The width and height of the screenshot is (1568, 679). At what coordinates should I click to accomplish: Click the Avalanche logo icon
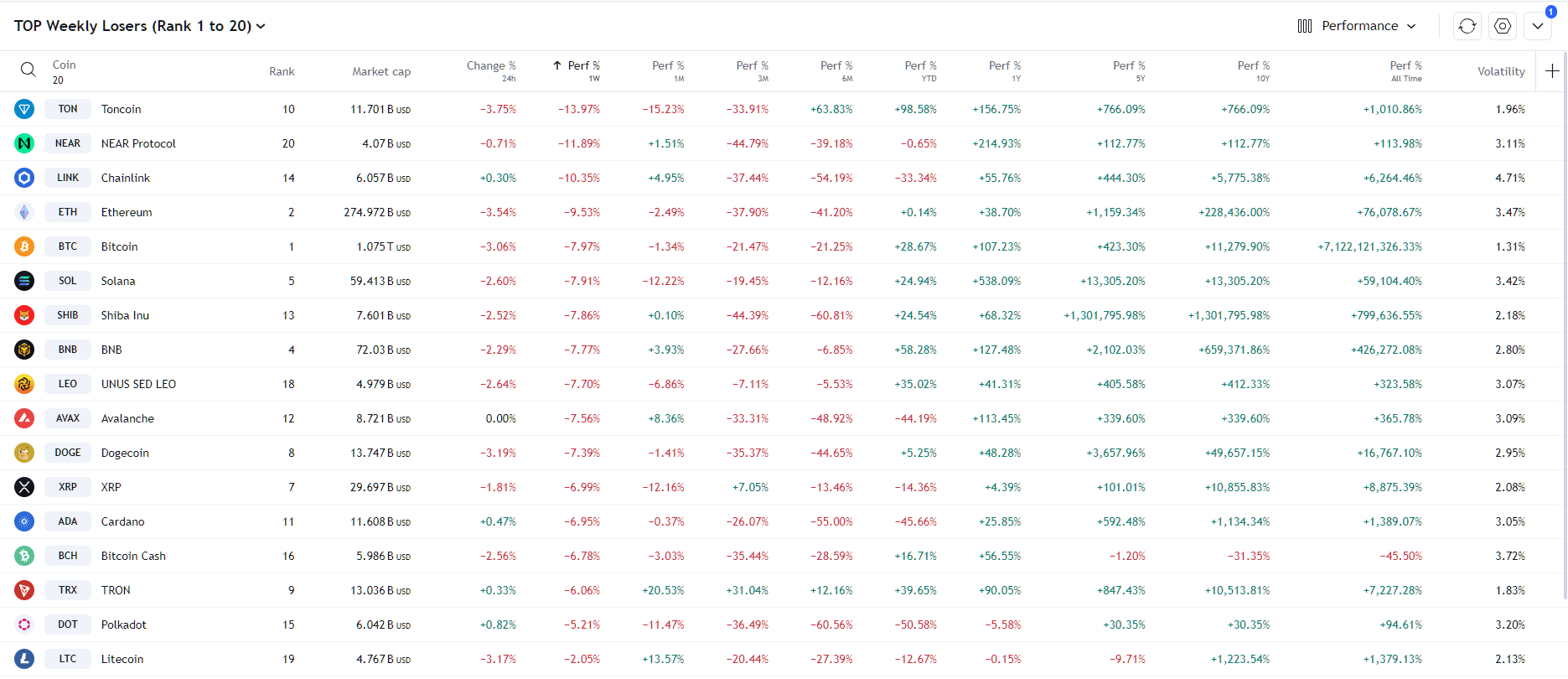click(24, 418)
